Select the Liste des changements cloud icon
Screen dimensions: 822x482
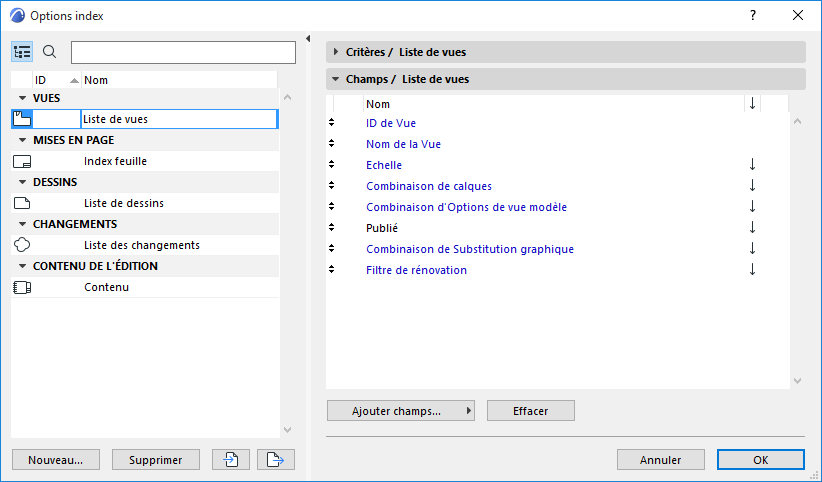[x=22, y=245]
